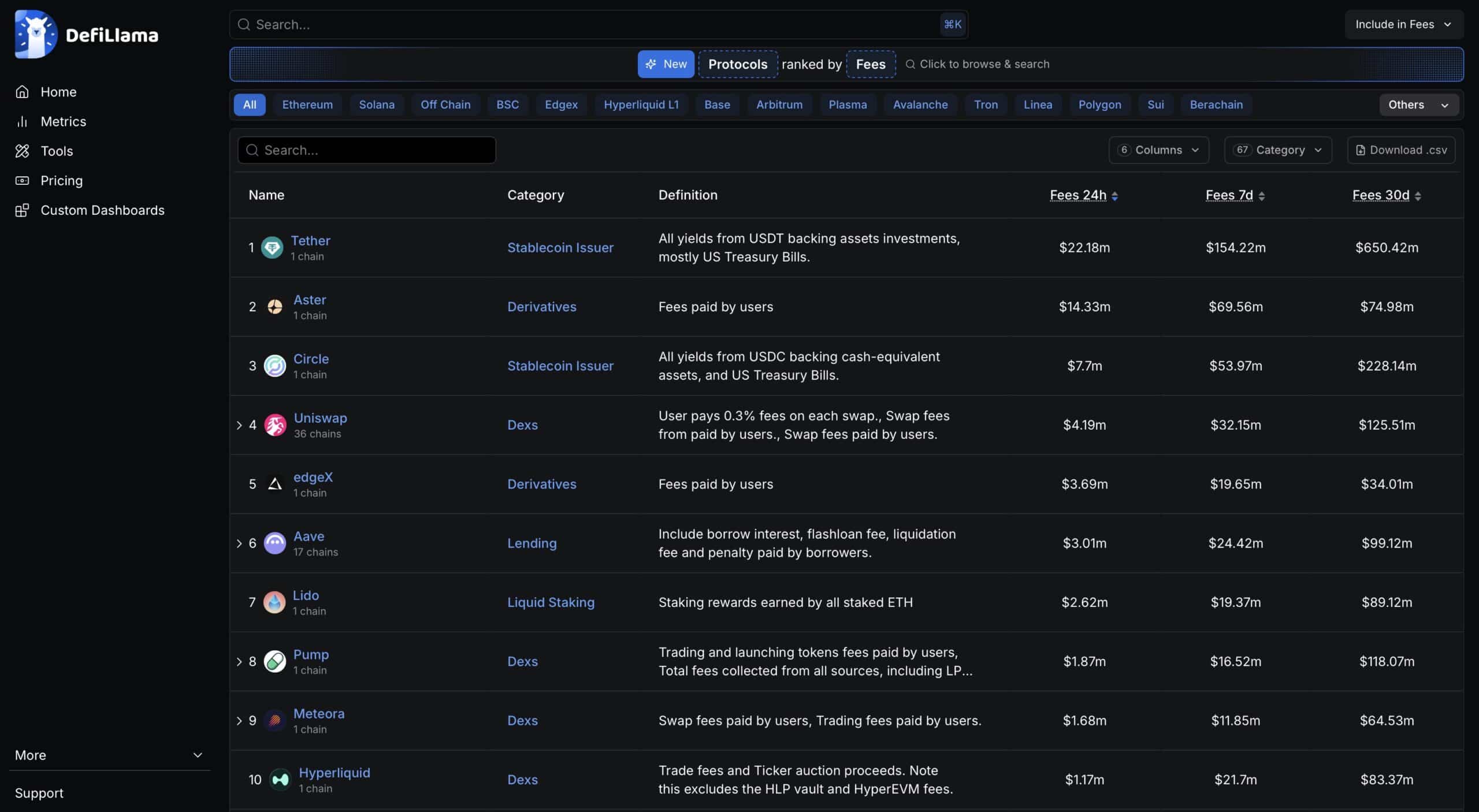The height and width of the screenshot is (812, 1479).
Task: Filter by Arbitrum chain
Action: point(779,105)
